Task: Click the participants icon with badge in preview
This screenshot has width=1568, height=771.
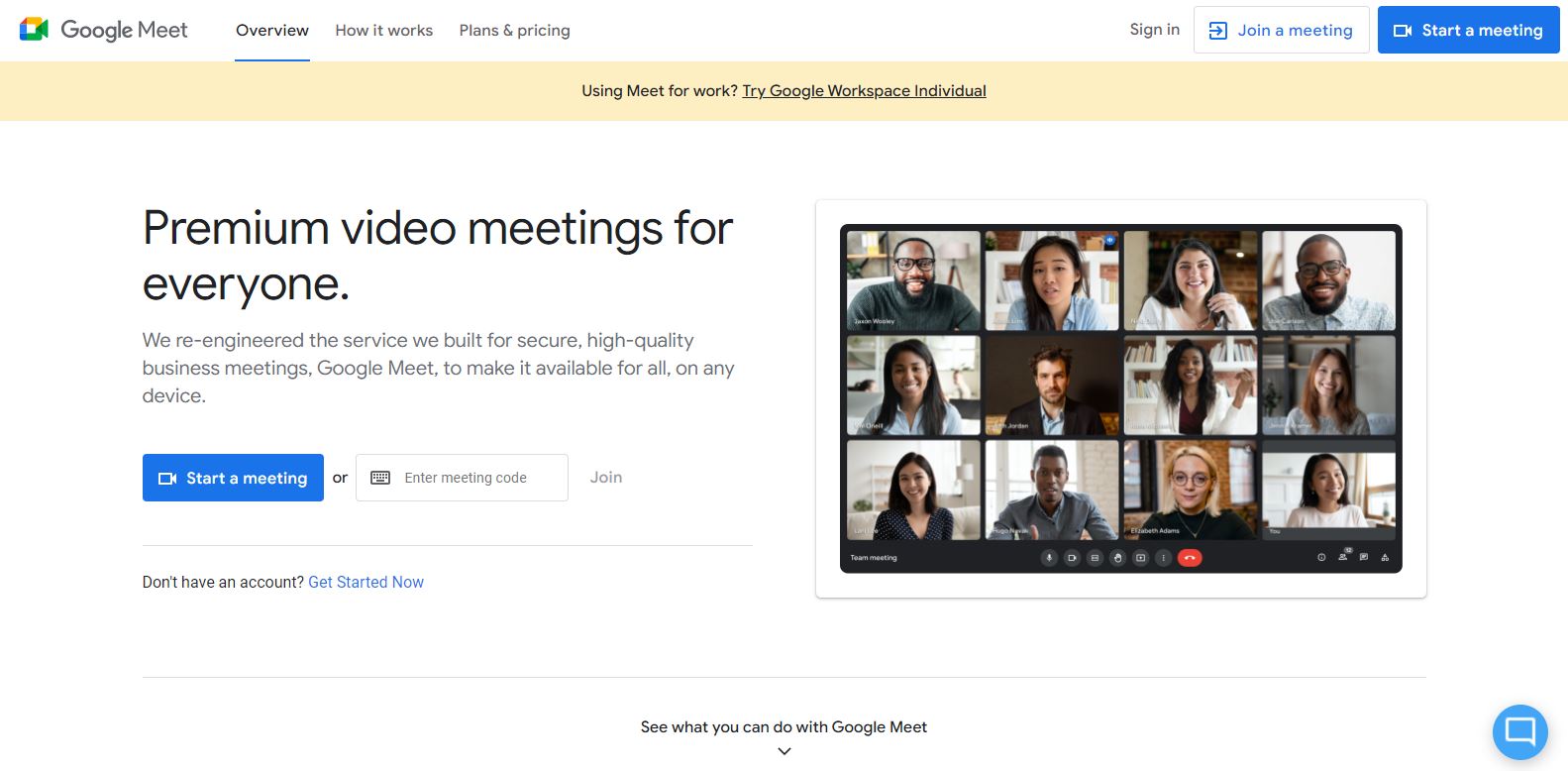Action: tap(1343, 556)
